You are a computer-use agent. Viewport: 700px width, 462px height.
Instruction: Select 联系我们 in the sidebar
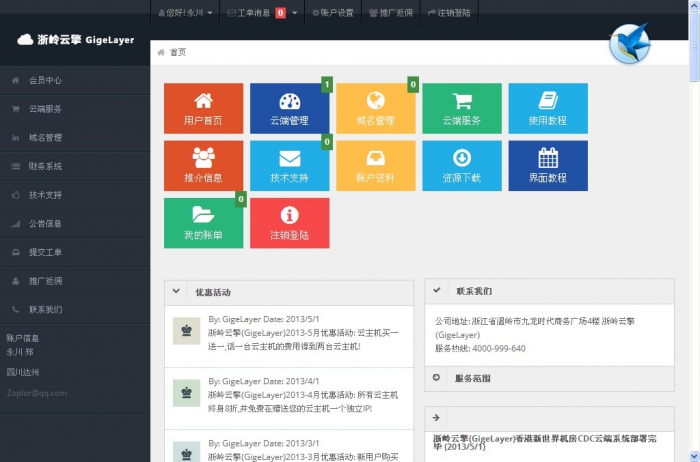(x=75, y=309)
